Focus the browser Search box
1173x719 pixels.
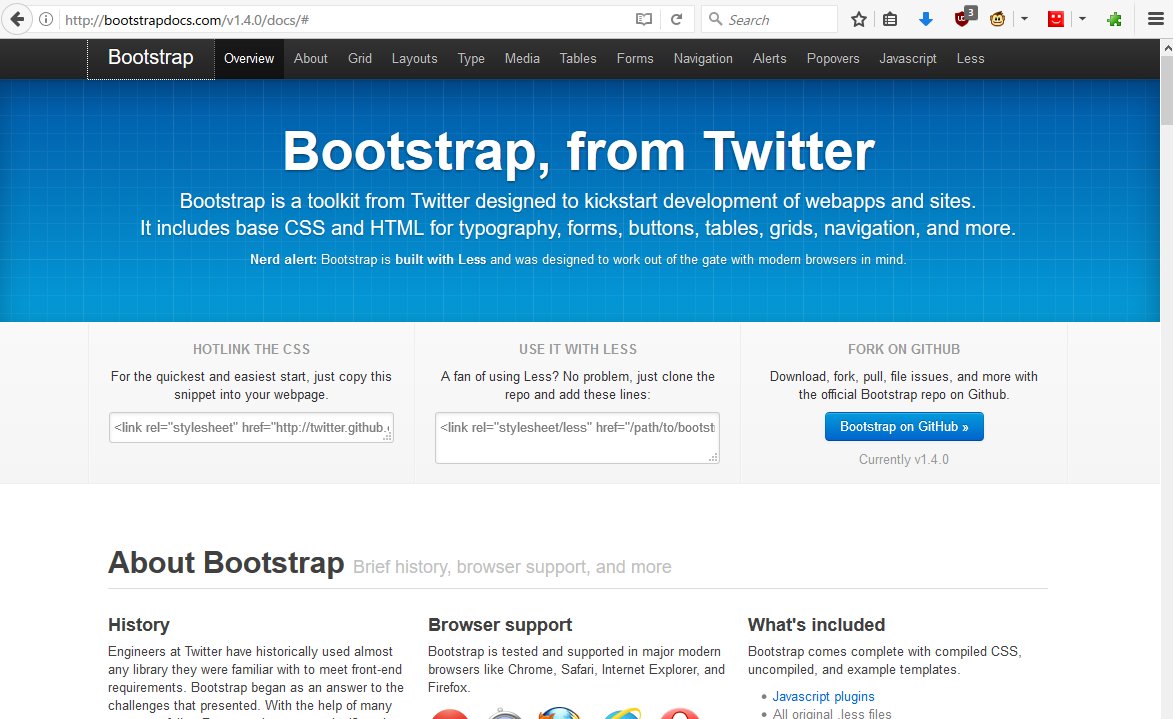pyautogui.click(x=769, y=19)
